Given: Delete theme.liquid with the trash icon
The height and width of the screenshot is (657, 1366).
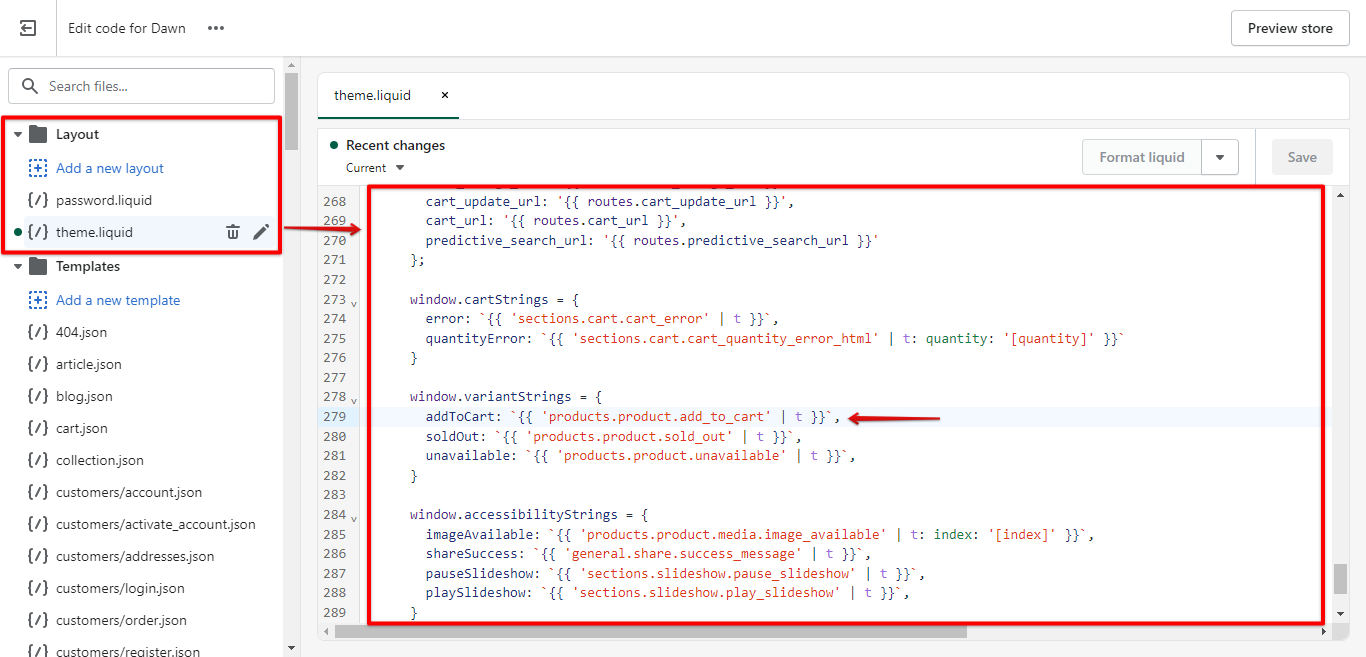Looking at the screenshot, I should coord(233,232).
